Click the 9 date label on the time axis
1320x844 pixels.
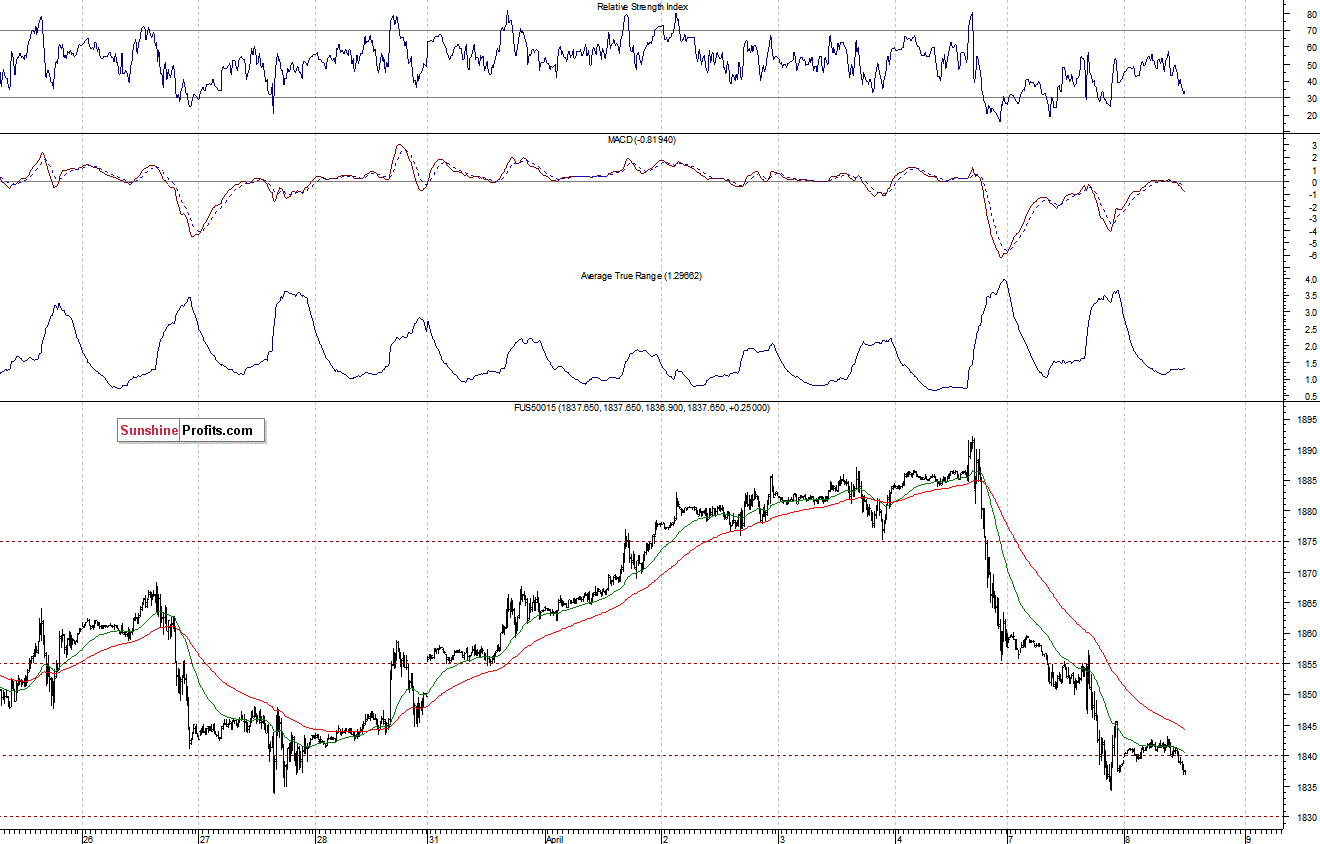click(x=1247, y=839)
